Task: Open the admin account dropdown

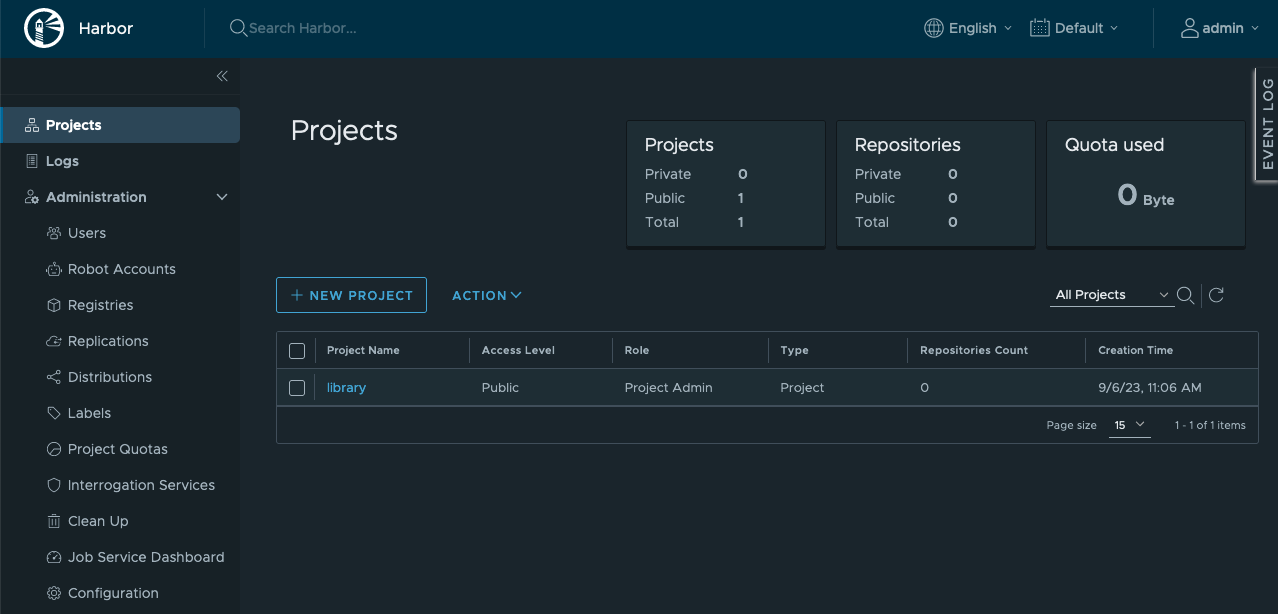Action: 1219,28
